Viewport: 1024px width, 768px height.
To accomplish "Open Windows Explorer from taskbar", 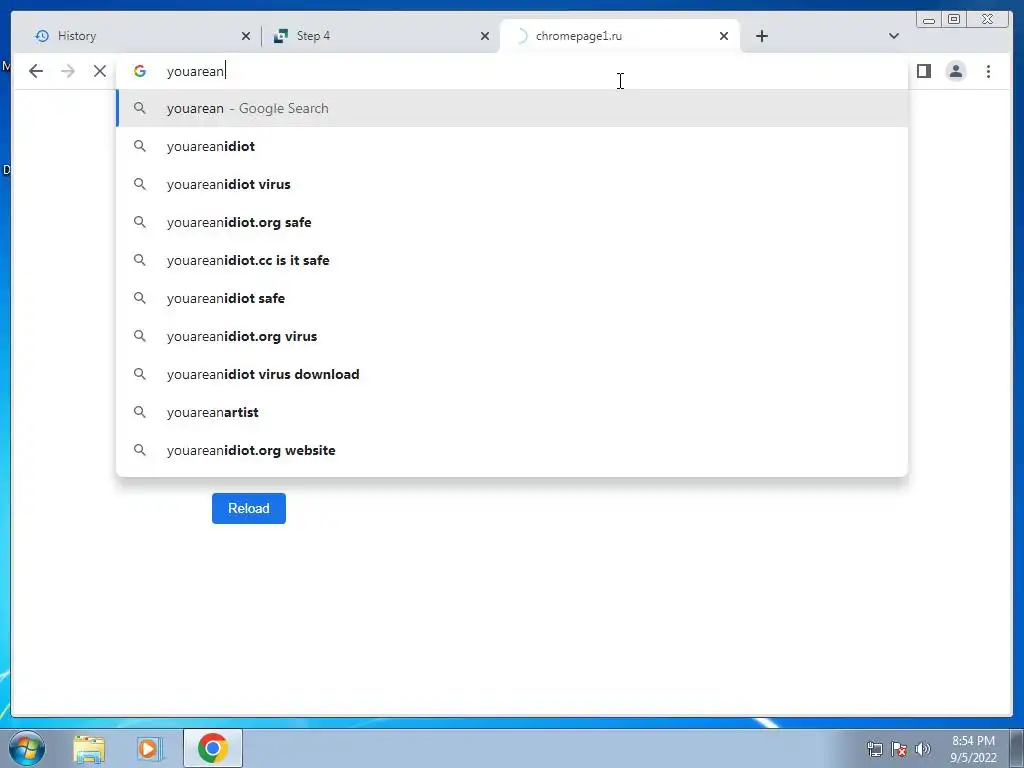I will click(89, 748).
